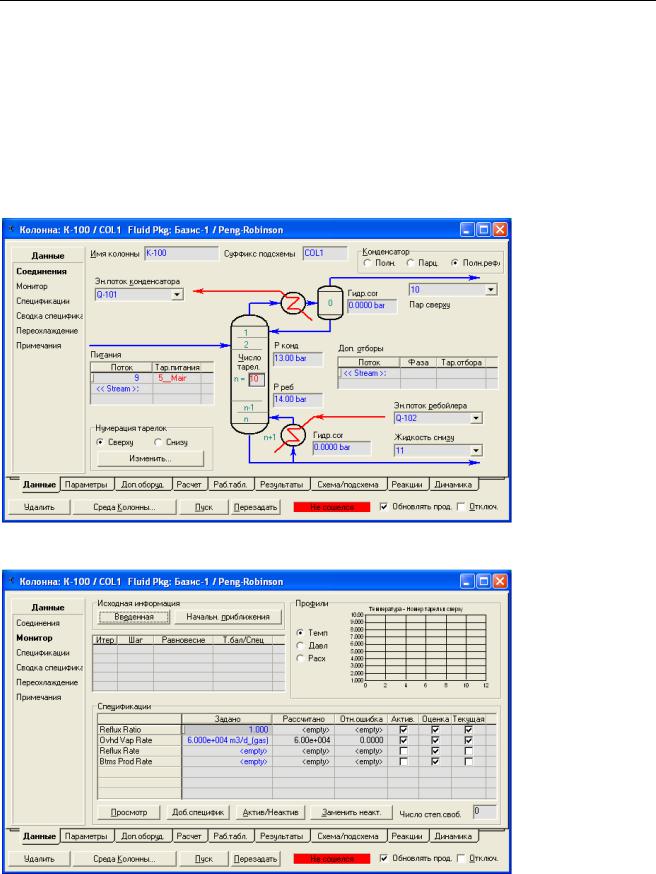The width and height of the screenshot is (656, 874).
Task: Open Параметры tab in the upper window
Action: (x=86, y=484)
